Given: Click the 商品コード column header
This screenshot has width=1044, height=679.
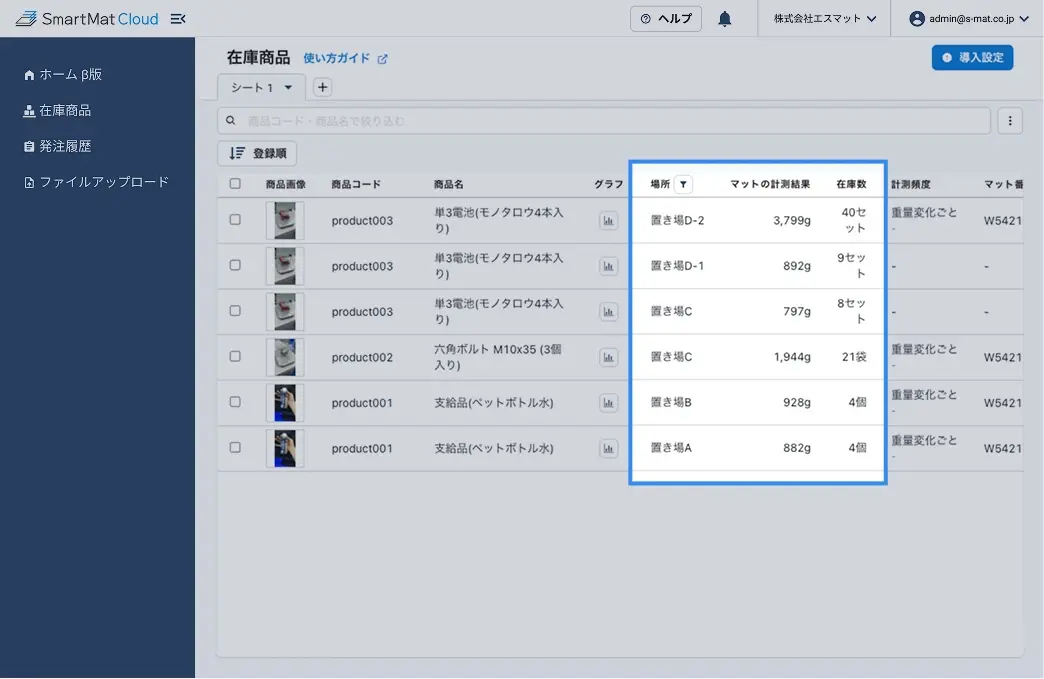Looking at the screenshot, I should 356,184.
